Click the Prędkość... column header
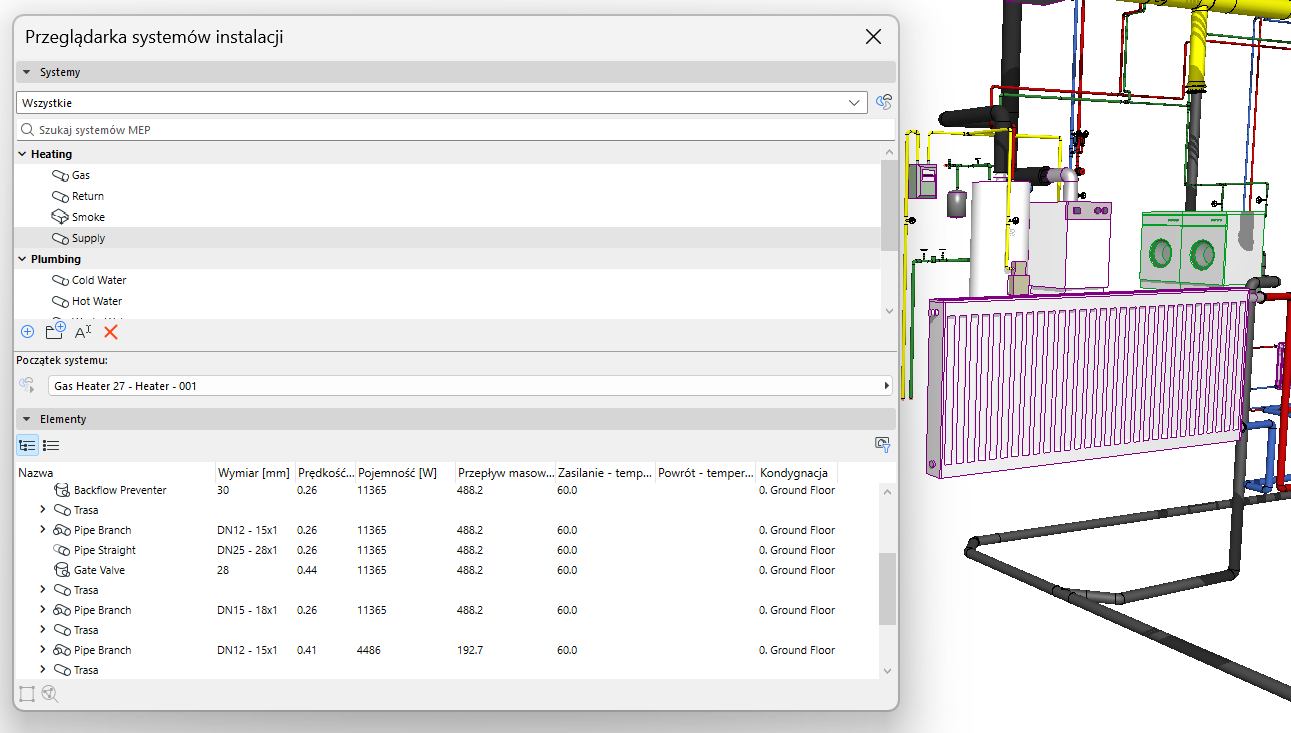Viewport: 1291px width, 733px height. pos(324,472)
